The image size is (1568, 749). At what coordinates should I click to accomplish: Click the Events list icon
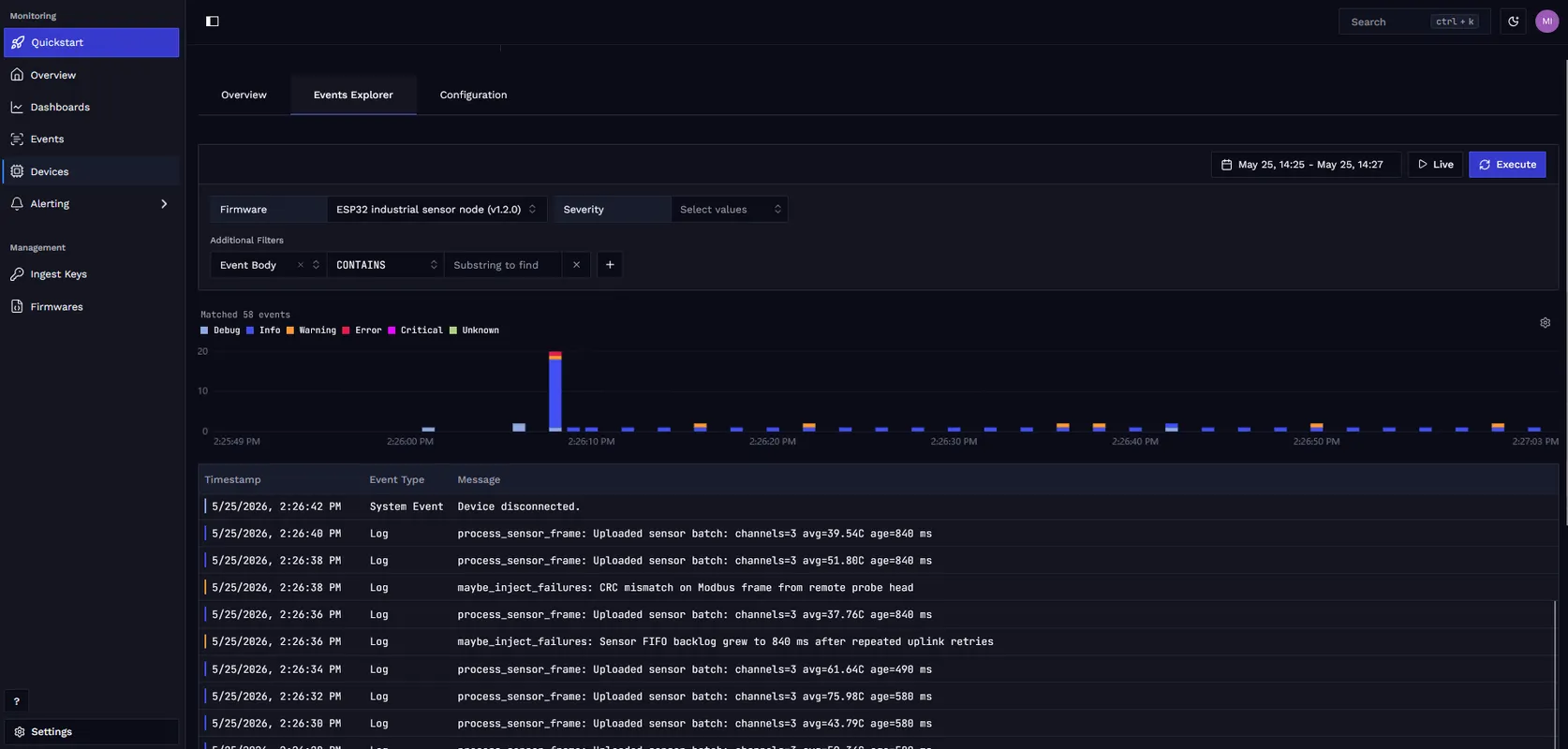(17, 139)
